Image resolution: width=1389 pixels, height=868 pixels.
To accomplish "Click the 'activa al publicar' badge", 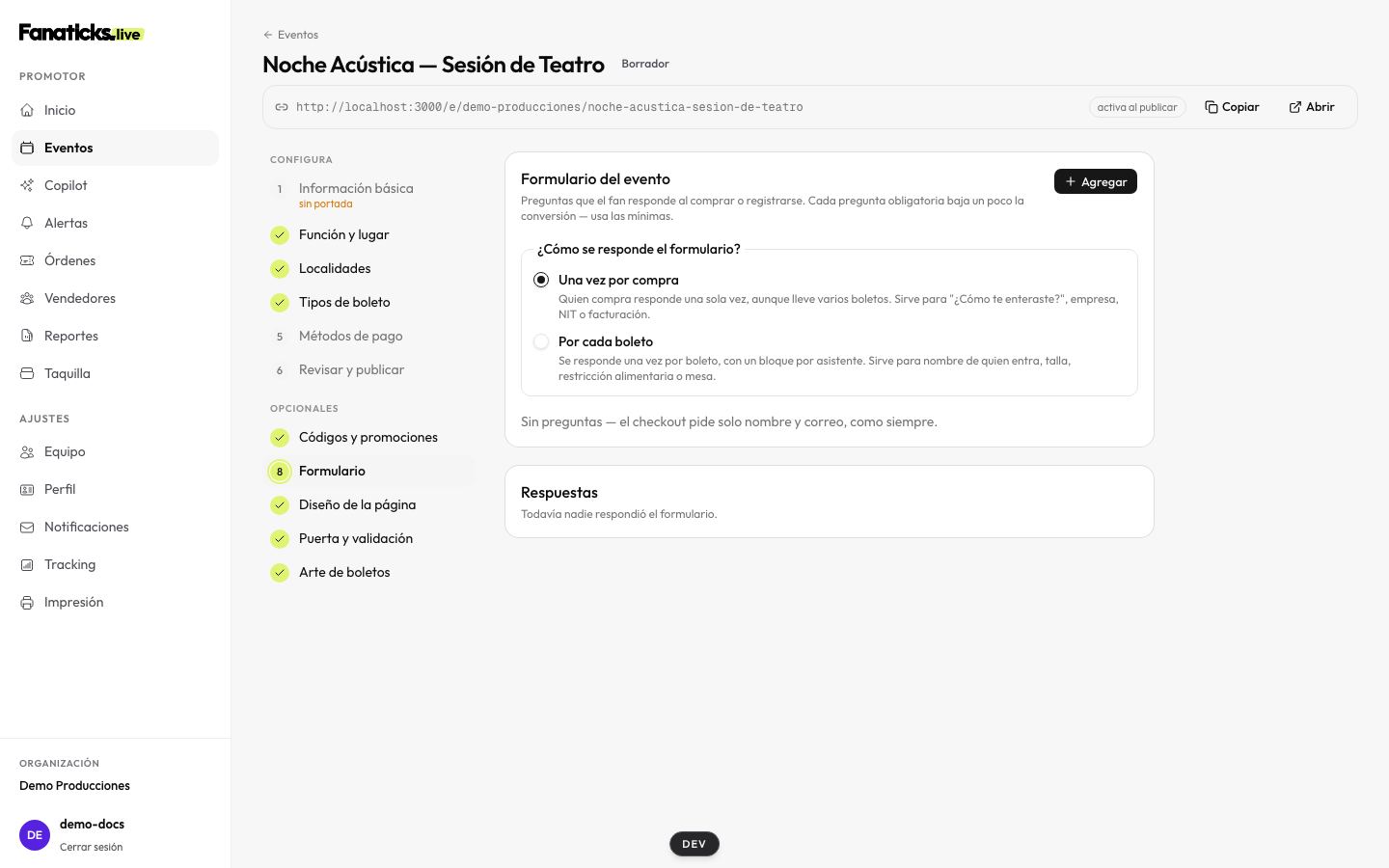I will coord(1137,107).
